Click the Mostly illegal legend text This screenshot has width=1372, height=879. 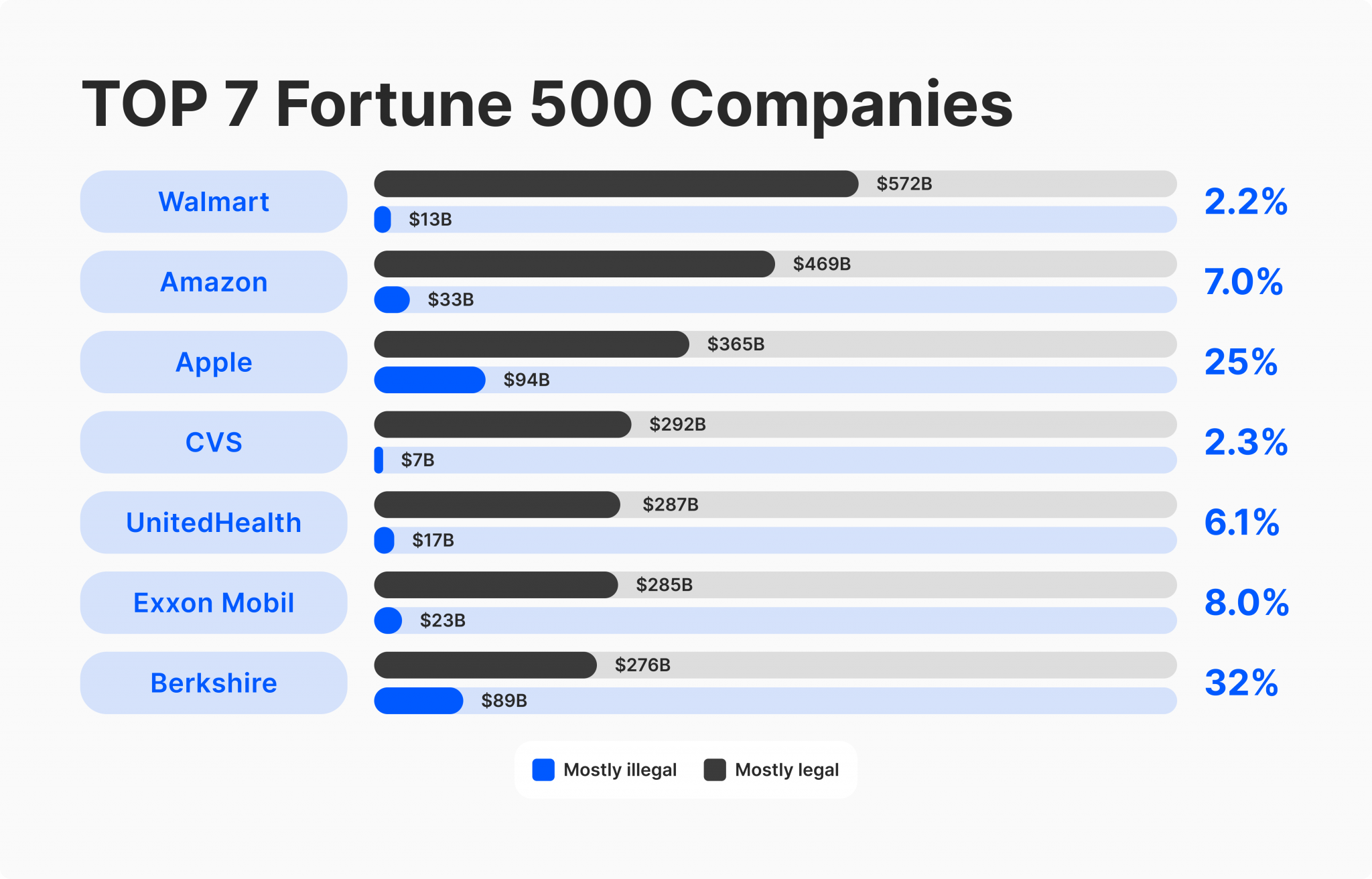[x=620, y=770]
